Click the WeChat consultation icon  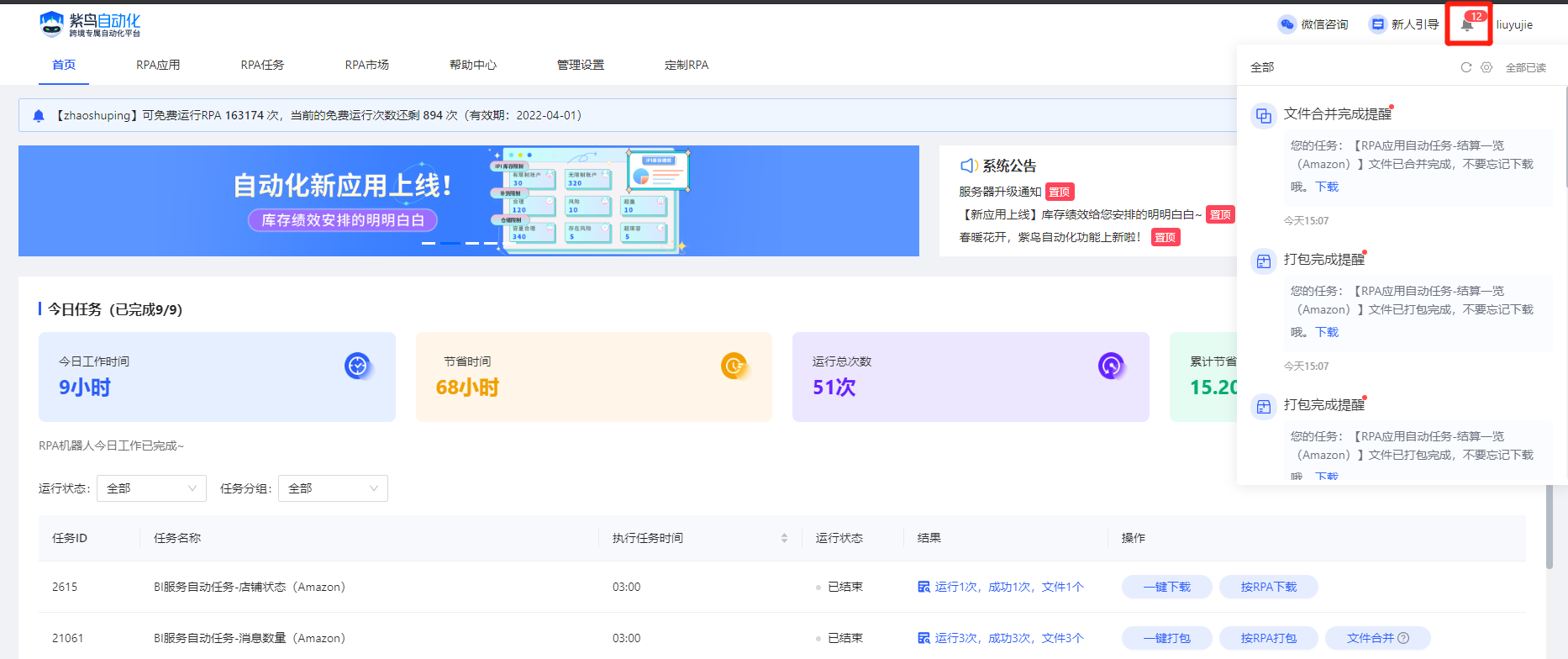tap(1286, 24)
